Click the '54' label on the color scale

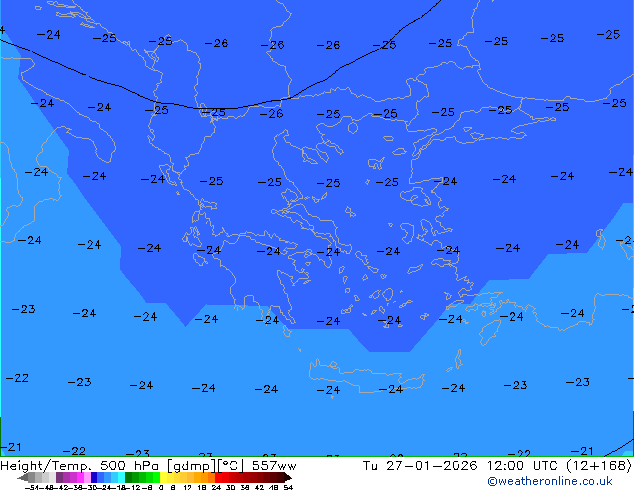point(288,487)
